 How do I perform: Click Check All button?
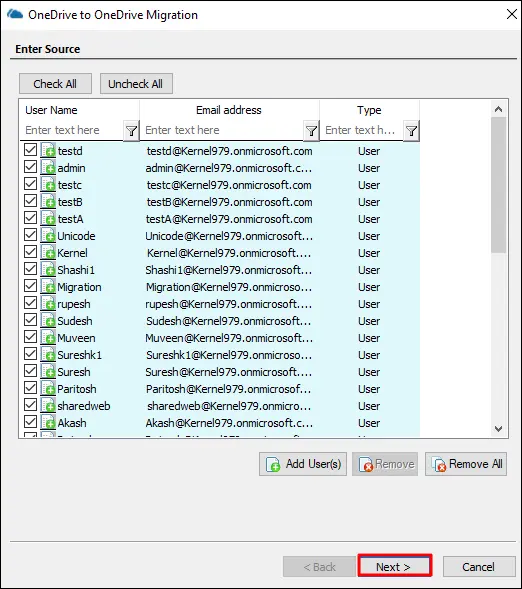point(55,83)
